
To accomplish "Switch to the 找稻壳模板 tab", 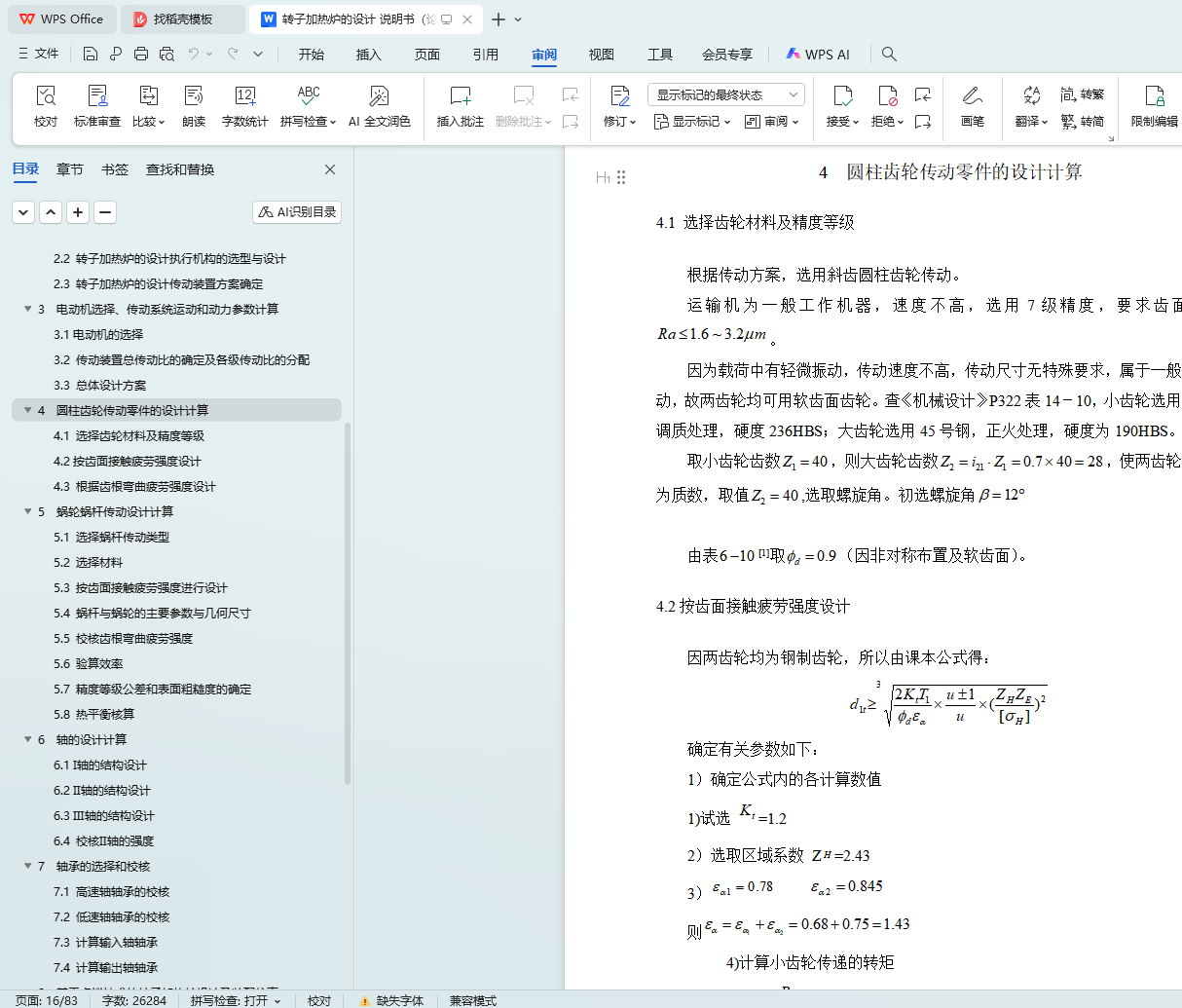I will pyautogui.click(x=182, y=19).
